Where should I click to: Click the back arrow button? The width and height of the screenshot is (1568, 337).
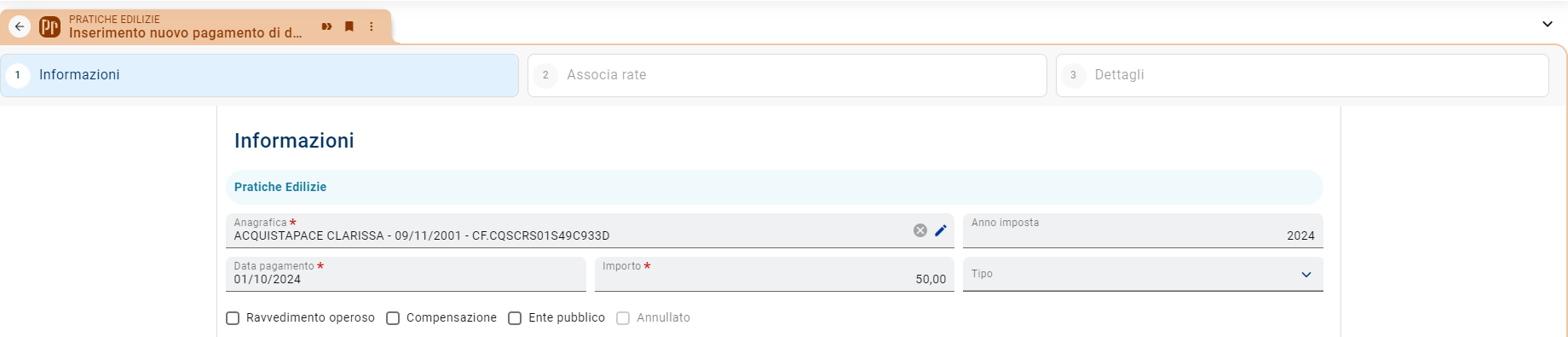20,26
